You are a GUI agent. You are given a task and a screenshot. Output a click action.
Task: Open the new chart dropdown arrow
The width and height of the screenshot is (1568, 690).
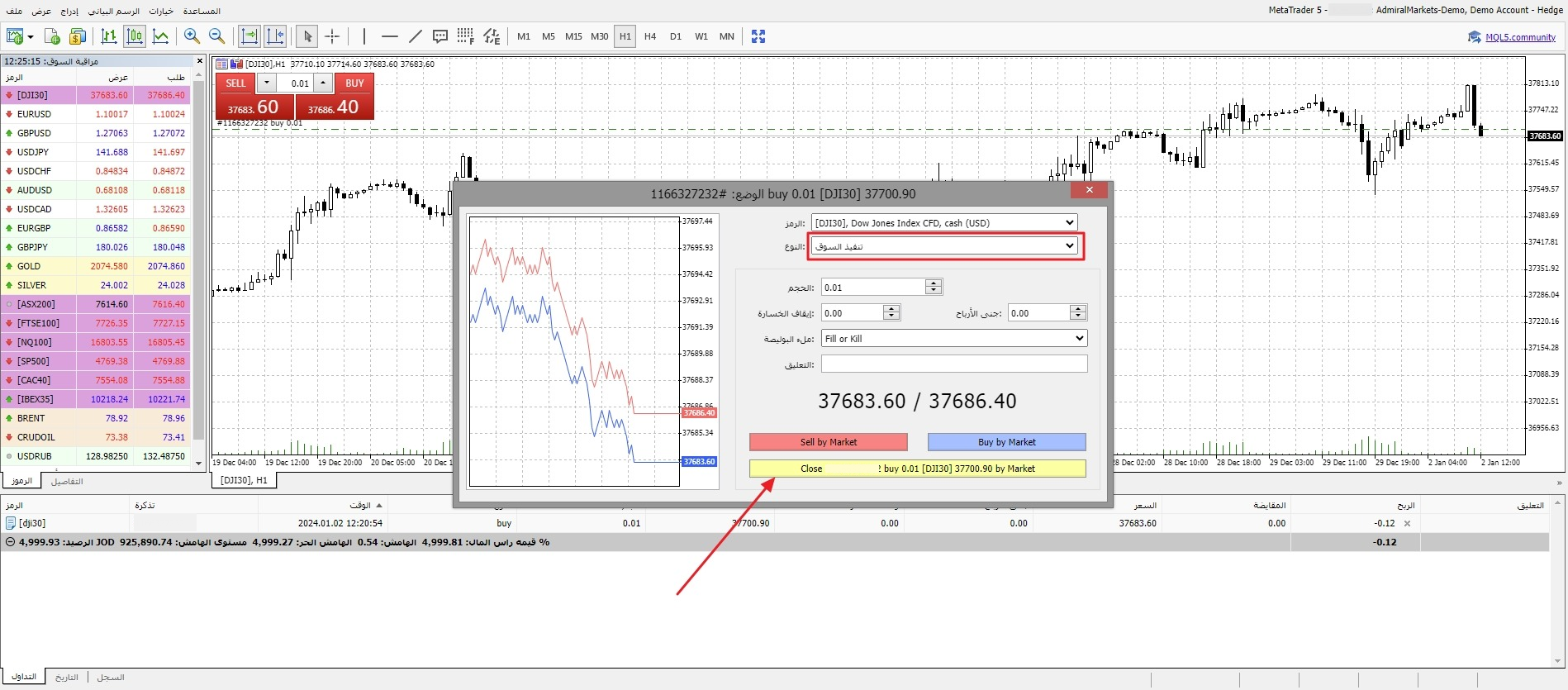(31, 37)
